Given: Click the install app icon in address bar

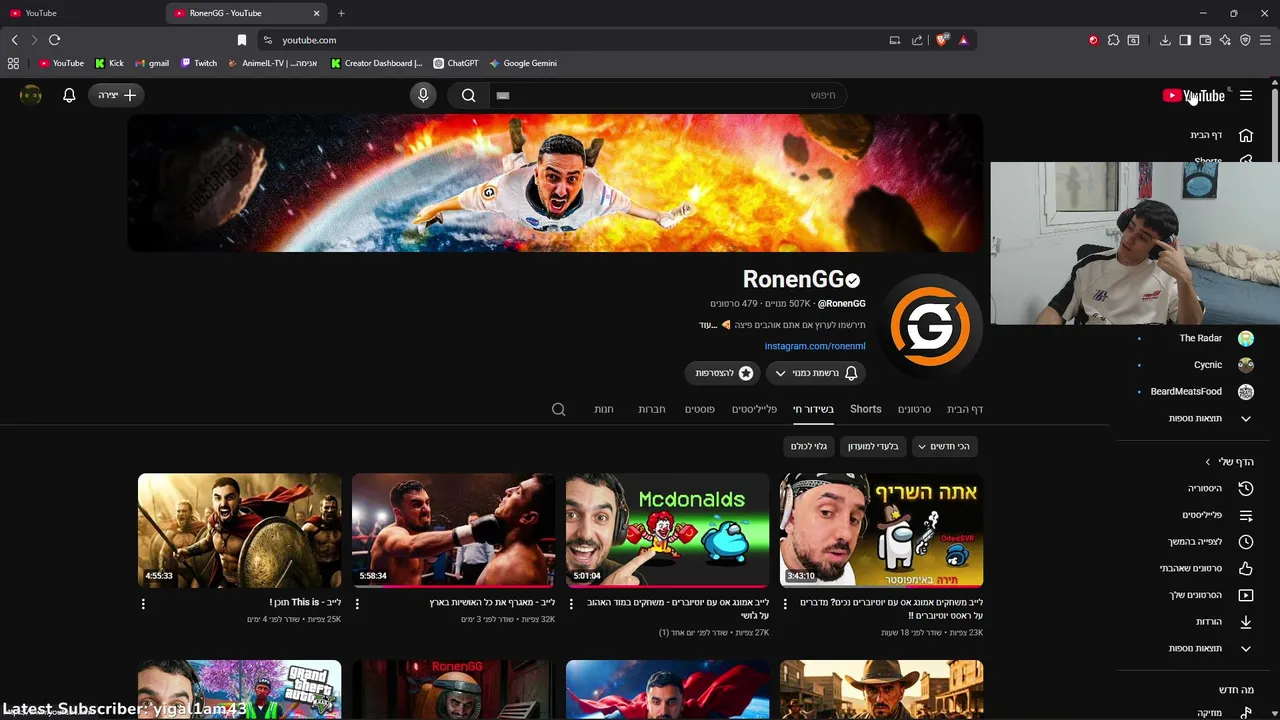Looking at the screenshot, I should tap(895, 40).
